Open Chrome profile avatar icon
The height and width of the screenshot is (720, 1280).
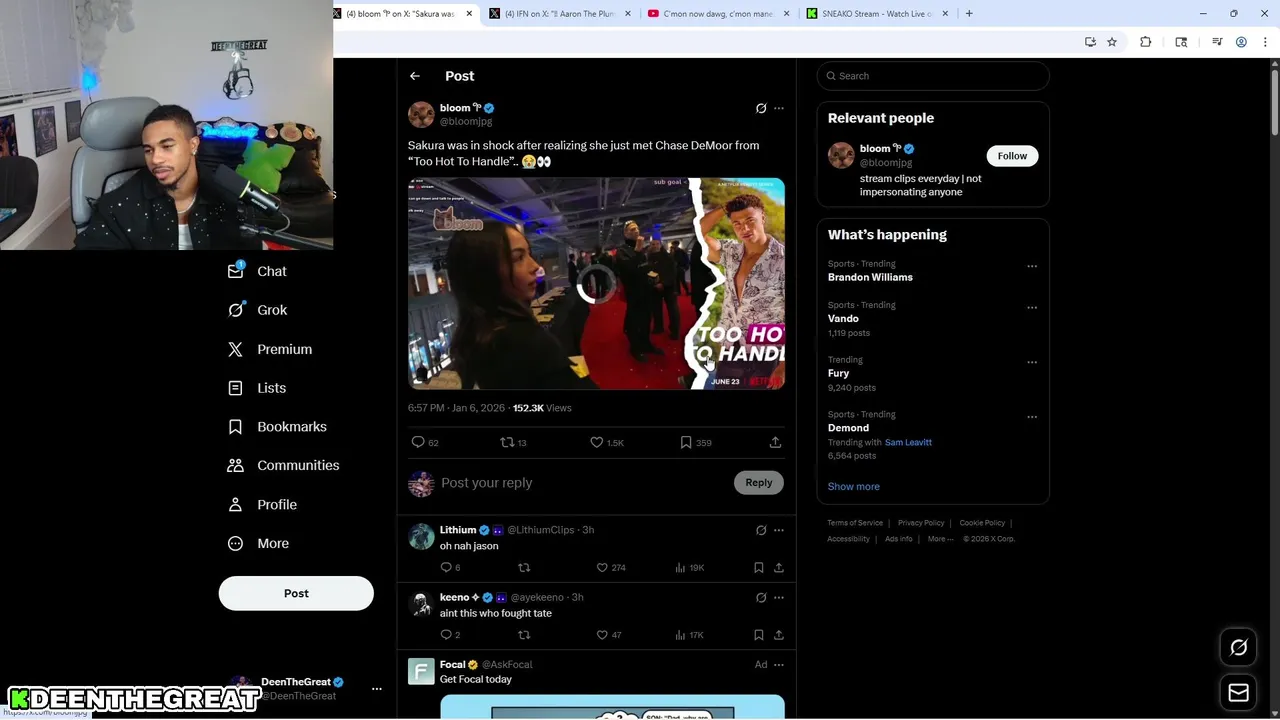(1241, 42)
